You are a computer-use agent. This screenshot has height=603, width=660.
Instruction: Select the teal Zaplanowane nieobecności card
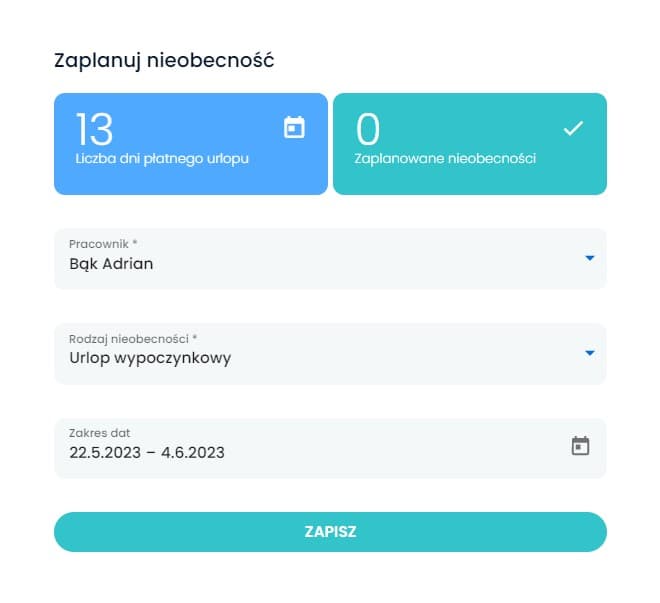click(x=470, y=144)
